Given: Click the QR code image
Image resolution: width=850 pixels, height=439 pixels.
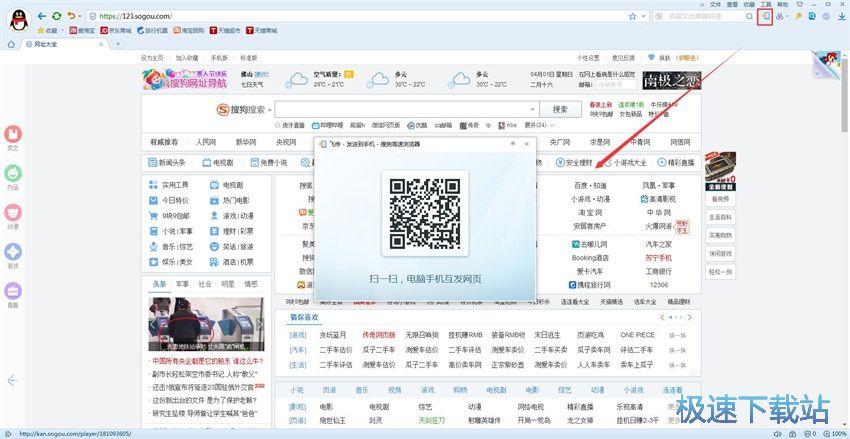Looking at the screenshot, I should (425, 214).
